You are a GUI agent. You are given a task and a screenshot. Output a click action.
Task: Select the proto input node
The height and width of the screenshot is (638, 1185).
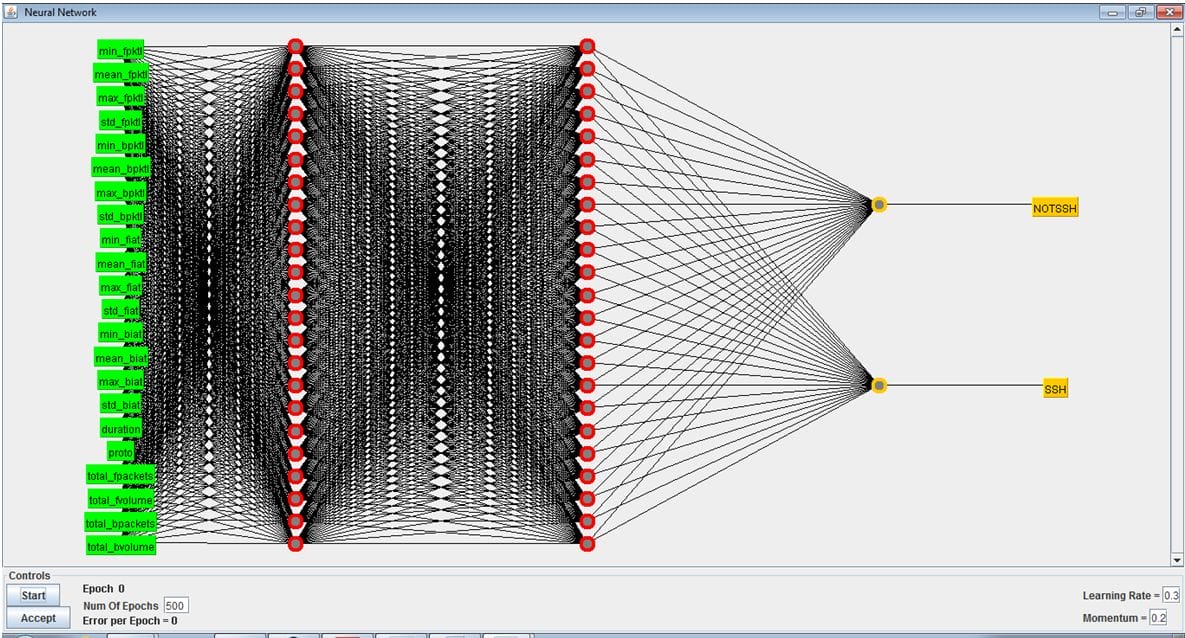coord(120,453)
